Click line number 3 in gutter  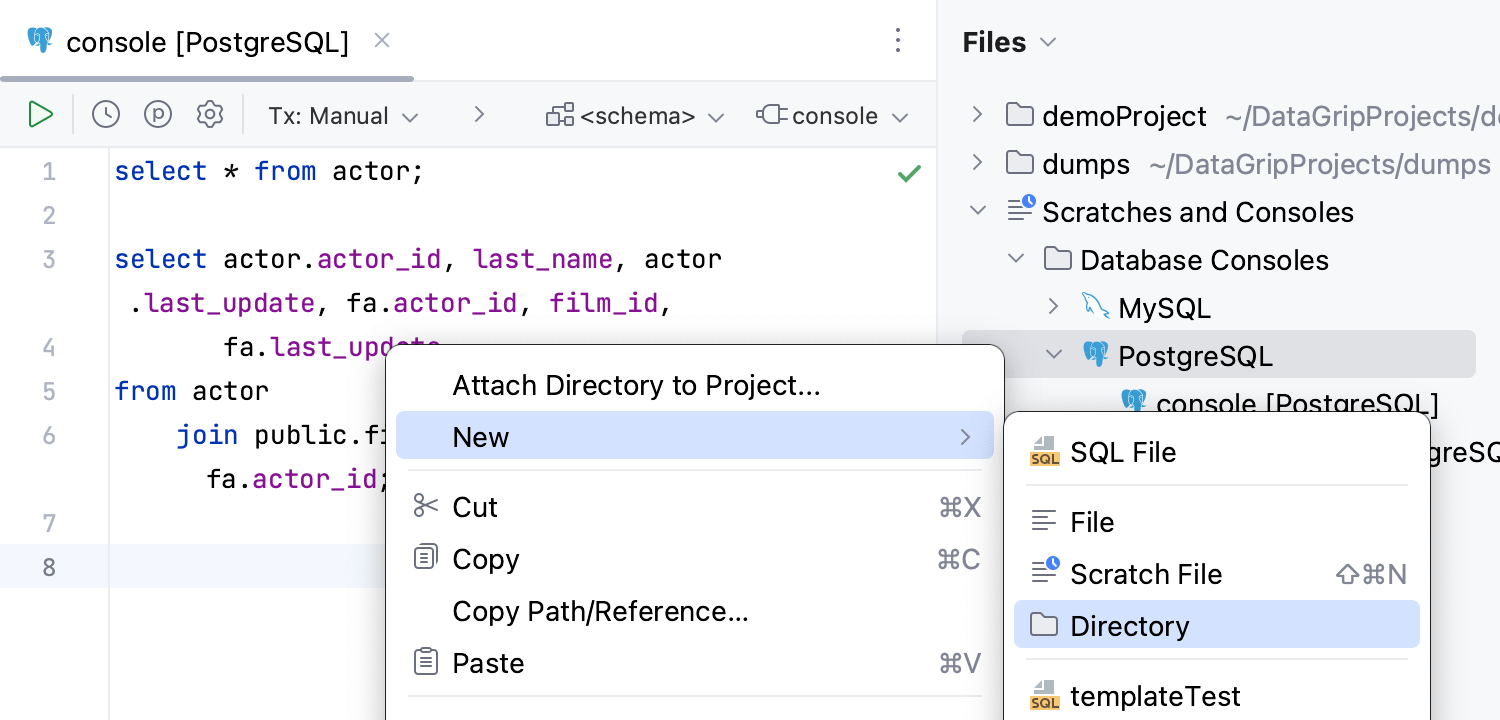pyautogui.click(x=48, y=260)
